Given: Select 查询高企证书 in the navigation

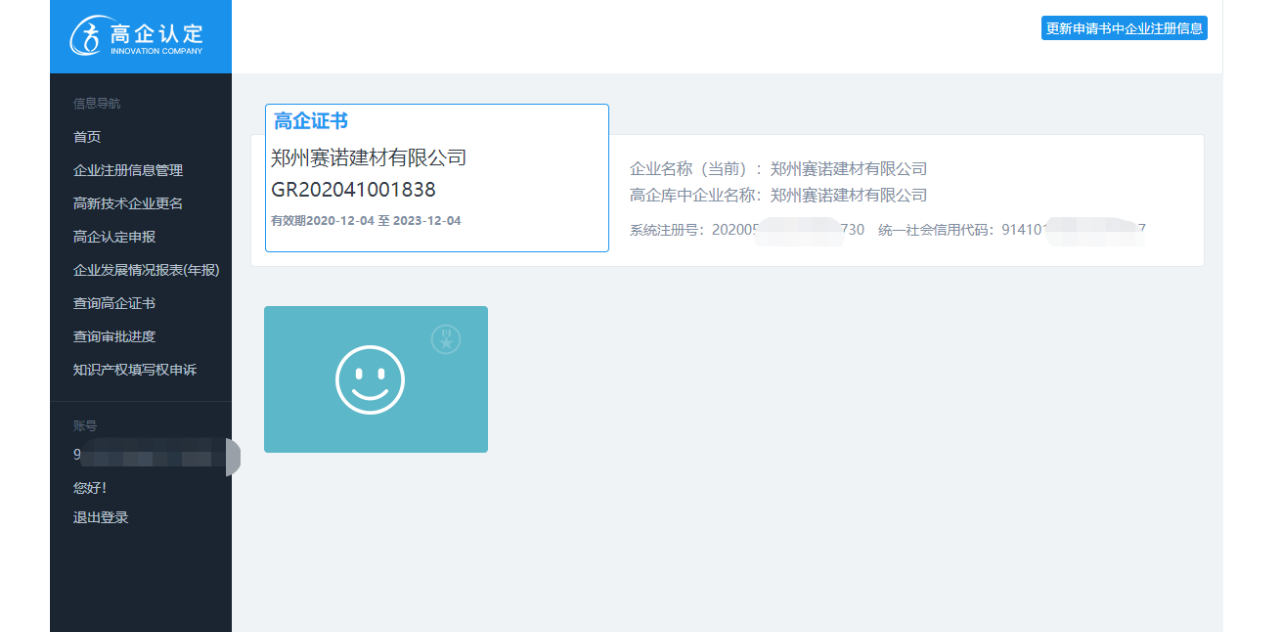Looking at the screenshot, I should point(114,303).
